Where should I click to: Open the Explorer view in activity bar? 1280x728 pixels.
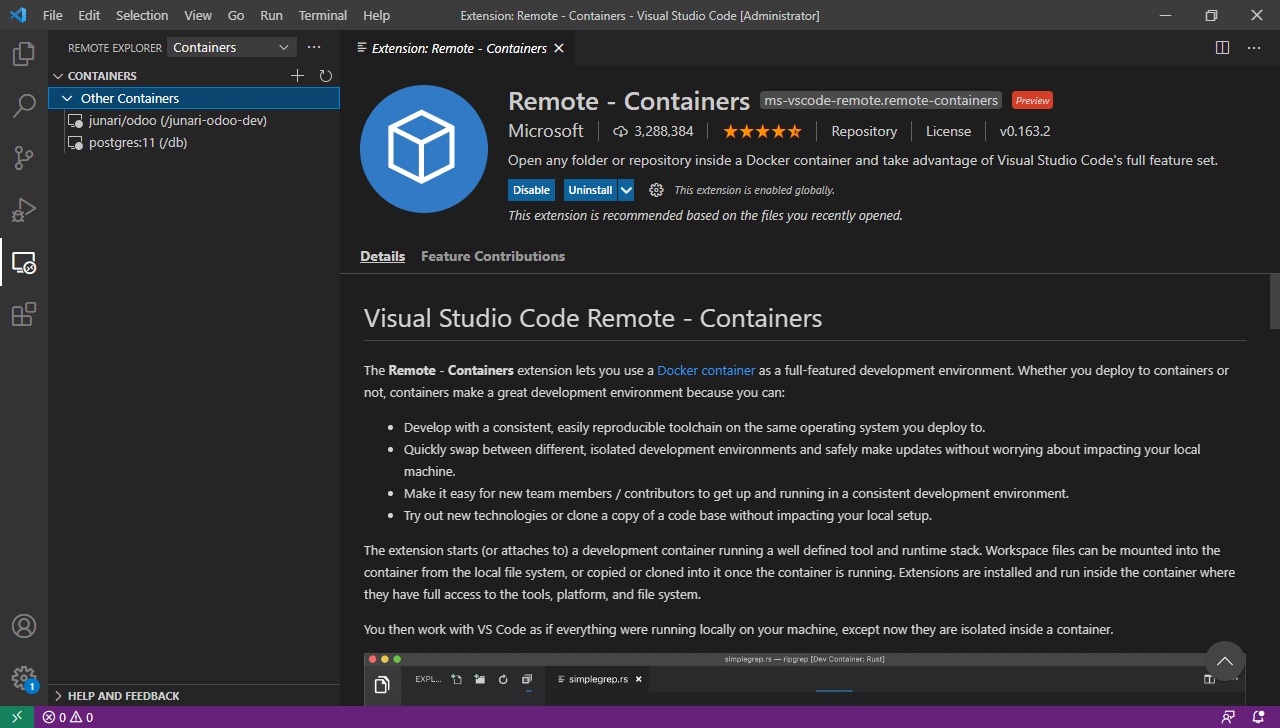[x=24, y=54]
